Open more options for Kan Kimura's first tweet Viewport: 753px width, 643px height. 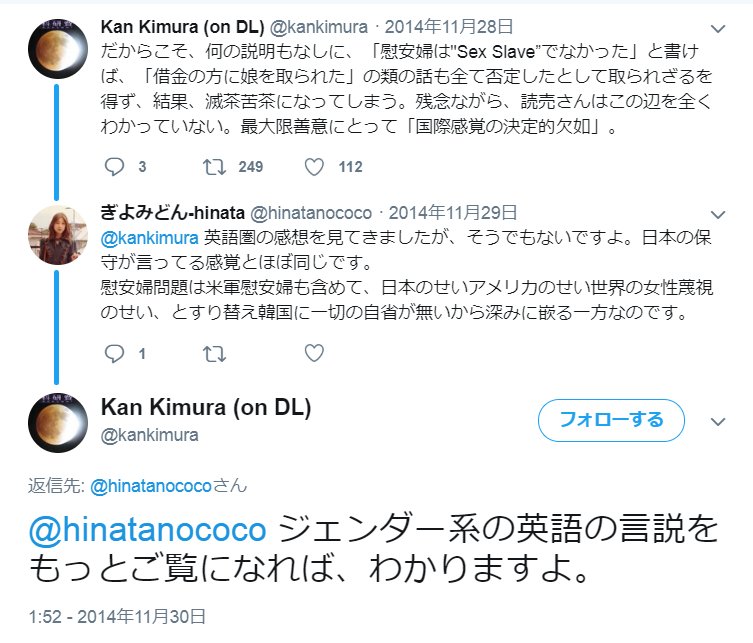717,29
